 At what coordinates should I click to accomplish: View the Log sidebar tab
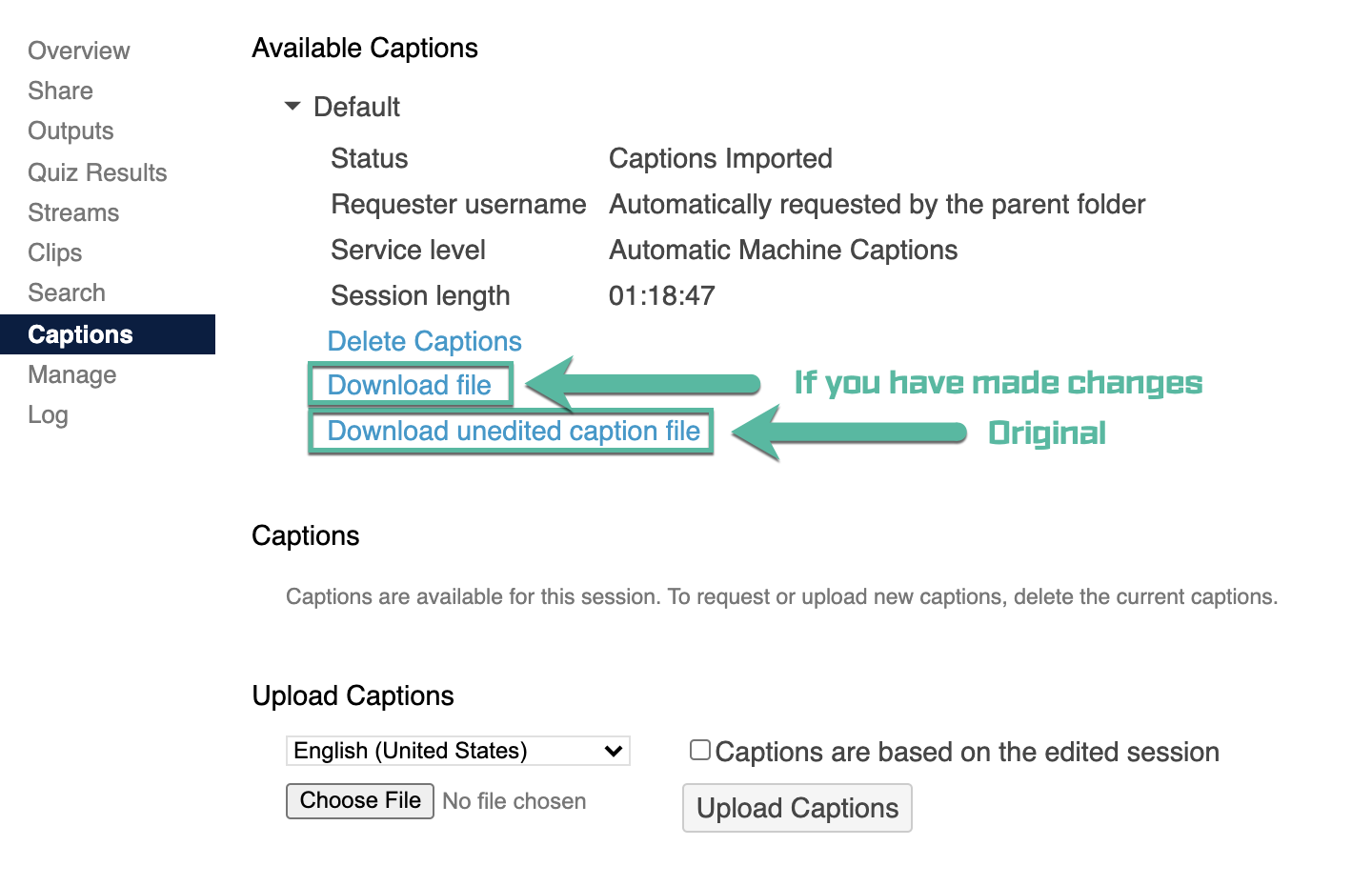click(x=48, y=414)
